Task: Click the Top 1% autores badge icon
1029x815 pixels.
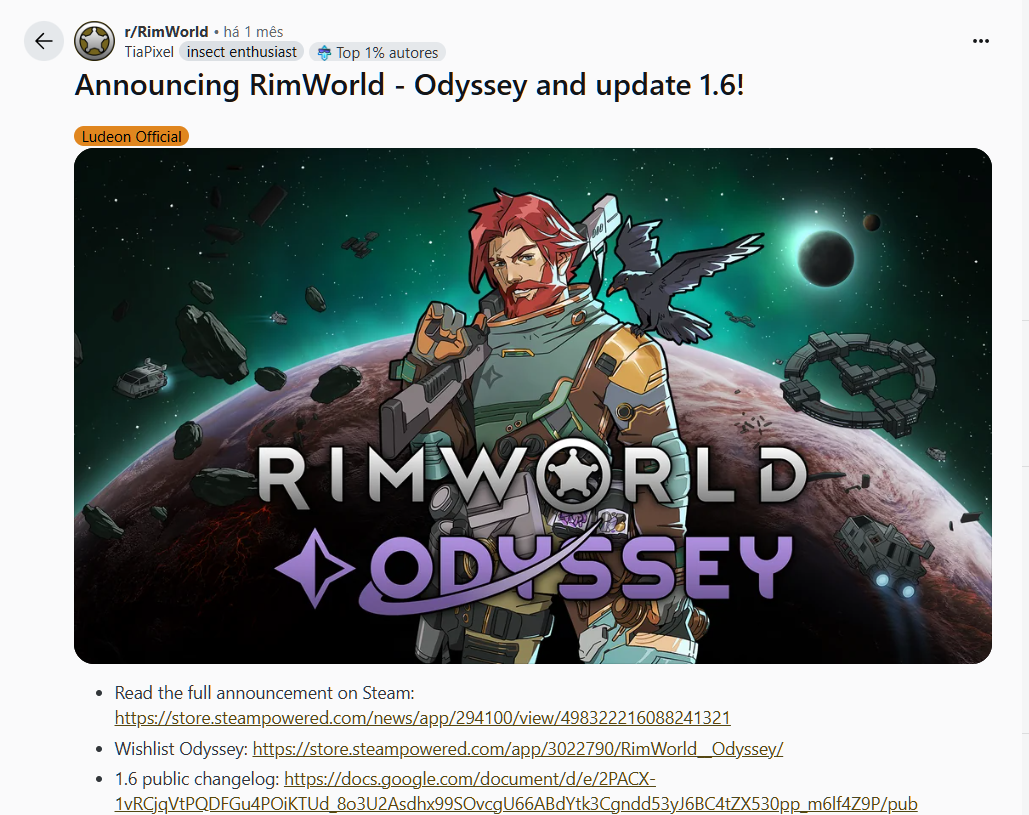Action: pyautogui.click(x=324, y=52)
